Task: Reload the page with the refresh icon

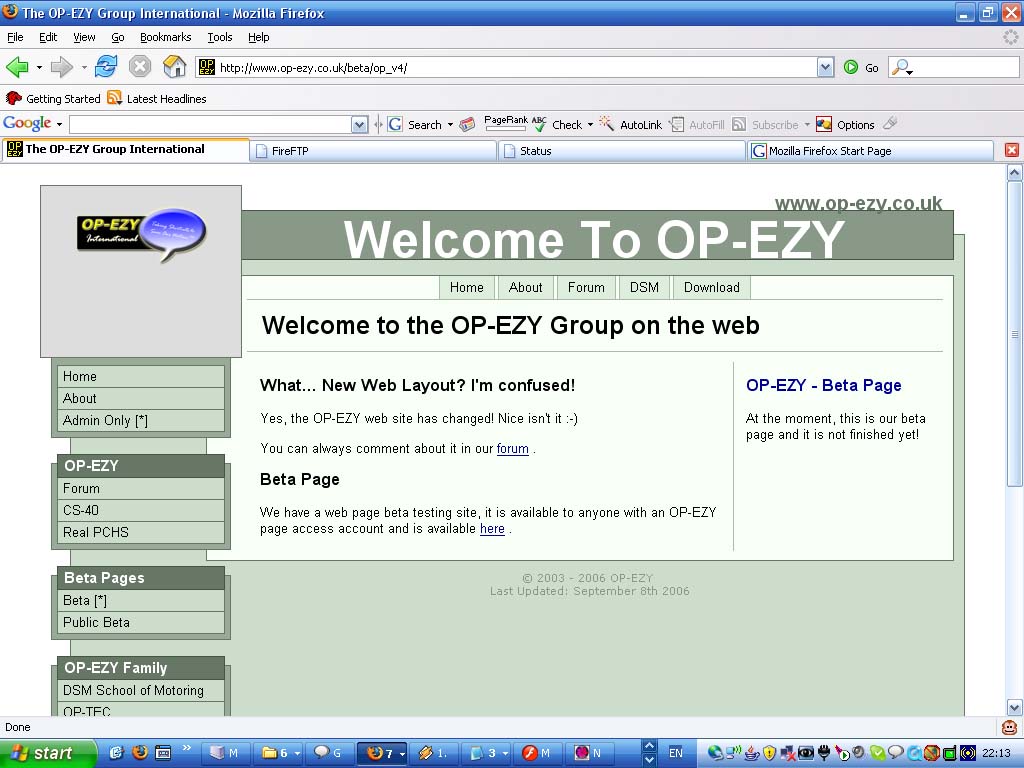Action: tap(106, 67)
